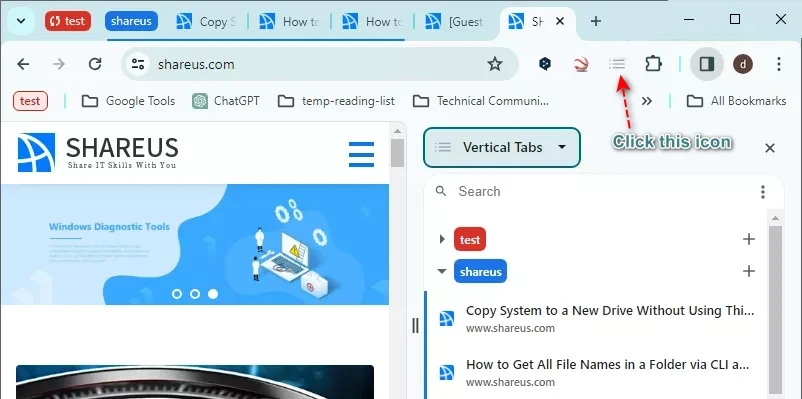Select the first carousel dot
The height and width of the screenshot is (399, 802).
point(177,294)
